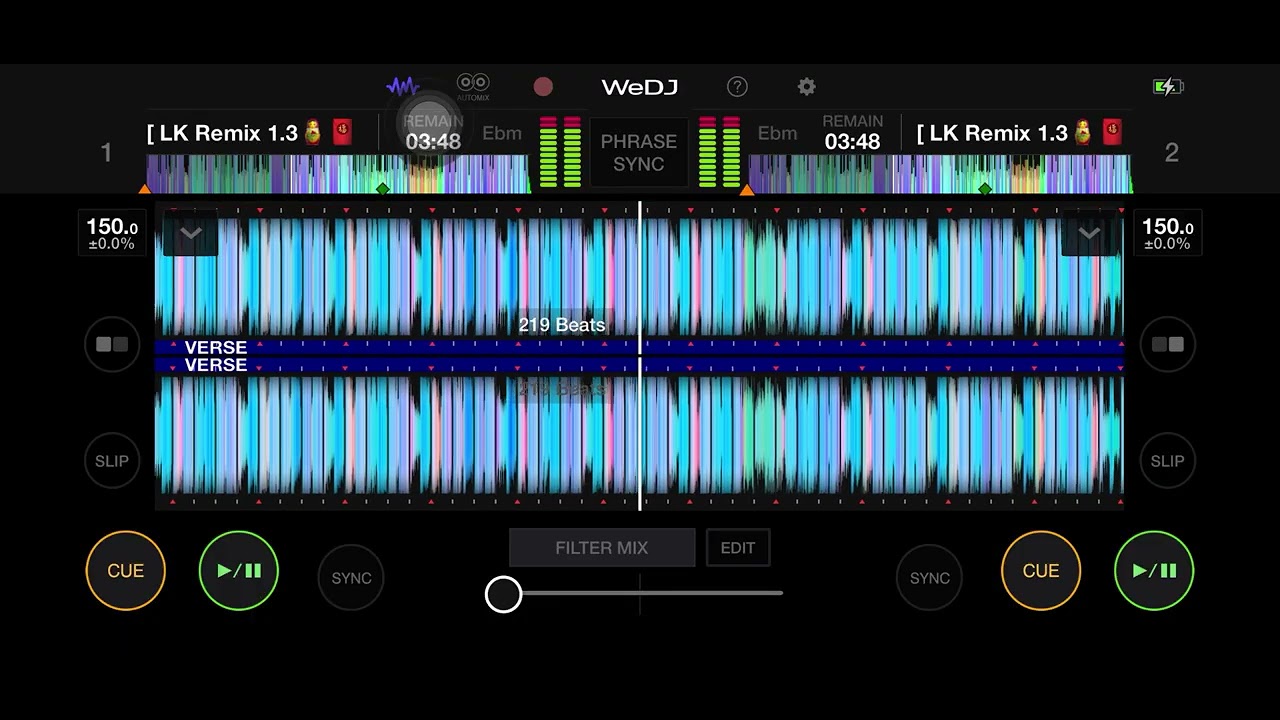Expand deck 2 options chevron
1280x720 pixels.
click(x=1089, y=233)
